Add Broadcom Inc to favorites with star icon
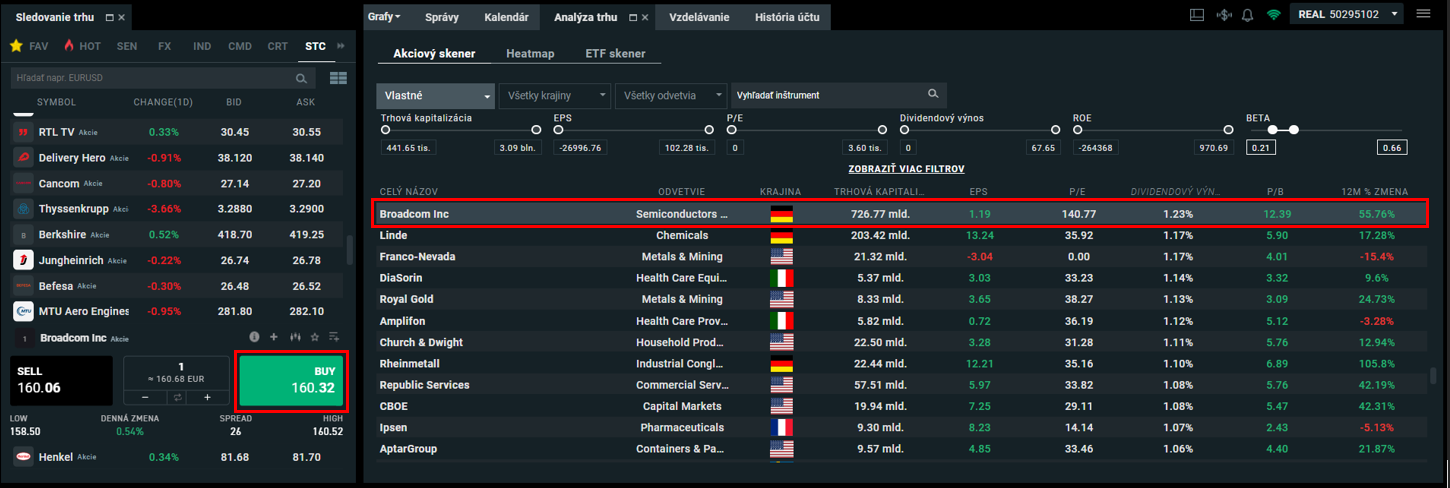 (314, 337)
